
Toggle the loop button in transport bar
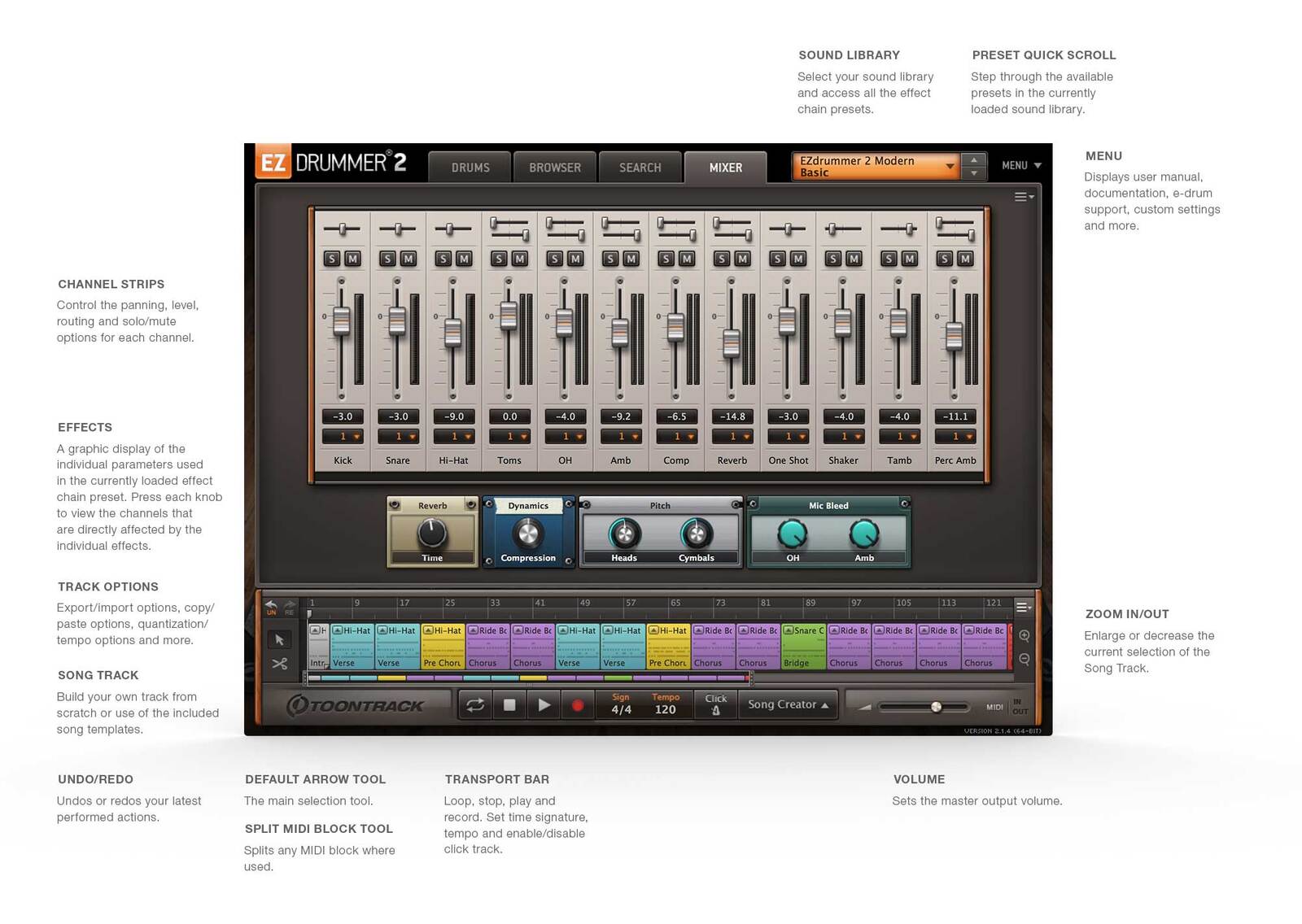click(475, 705)
